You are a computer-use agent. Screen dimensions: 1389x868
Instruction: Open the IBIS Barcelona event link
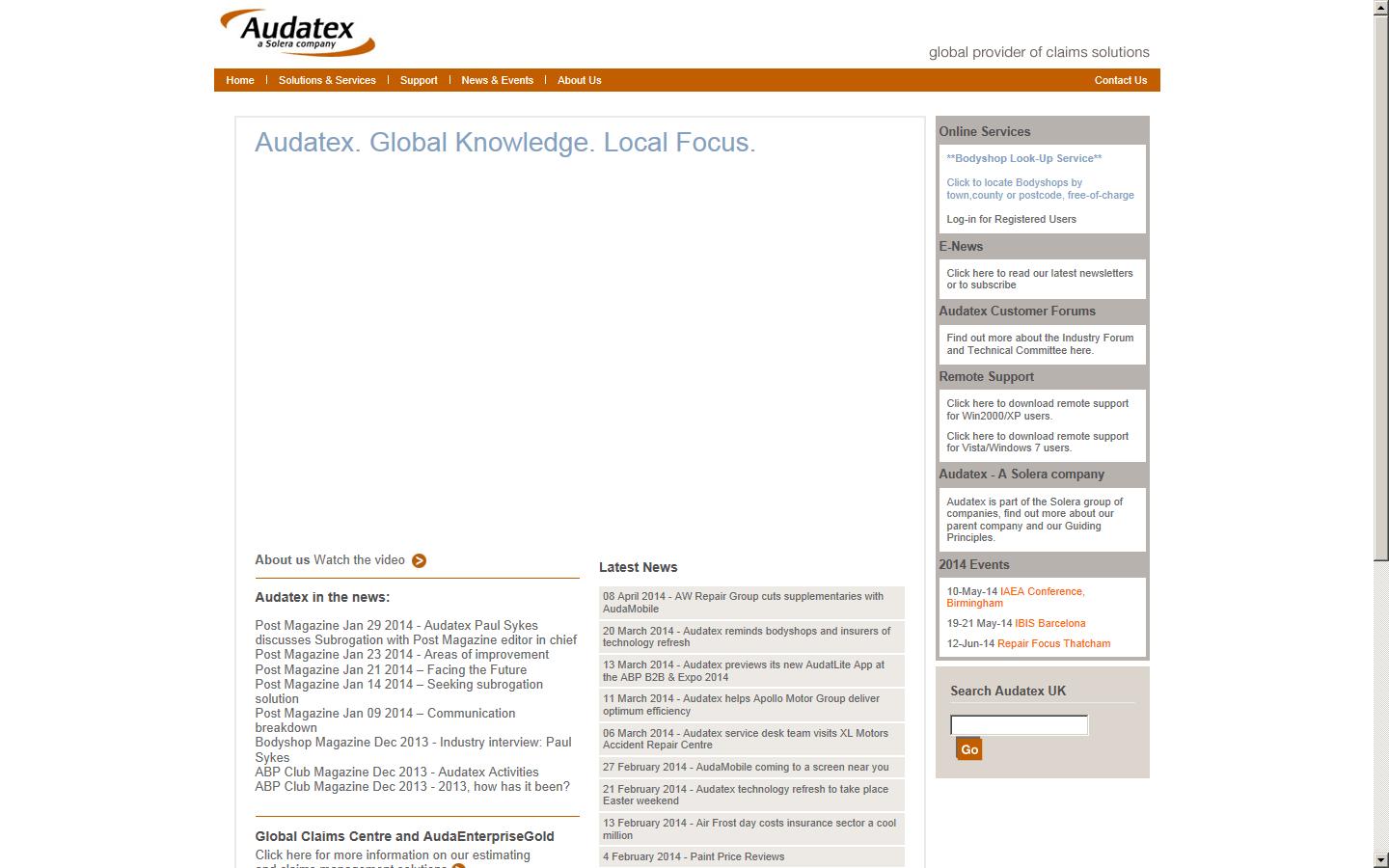click(1050, 623)
